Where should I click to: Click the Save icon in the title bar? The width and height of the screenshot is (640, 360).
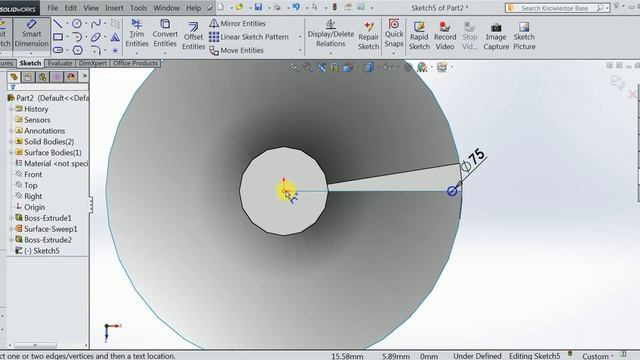tap(258, 7)
